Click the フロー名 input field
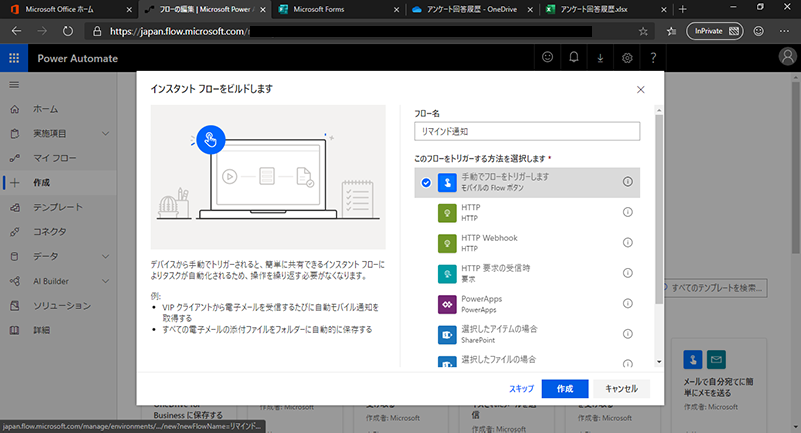Image resolution: width=801 pixels, height=433 pixels. coord(527,131)
